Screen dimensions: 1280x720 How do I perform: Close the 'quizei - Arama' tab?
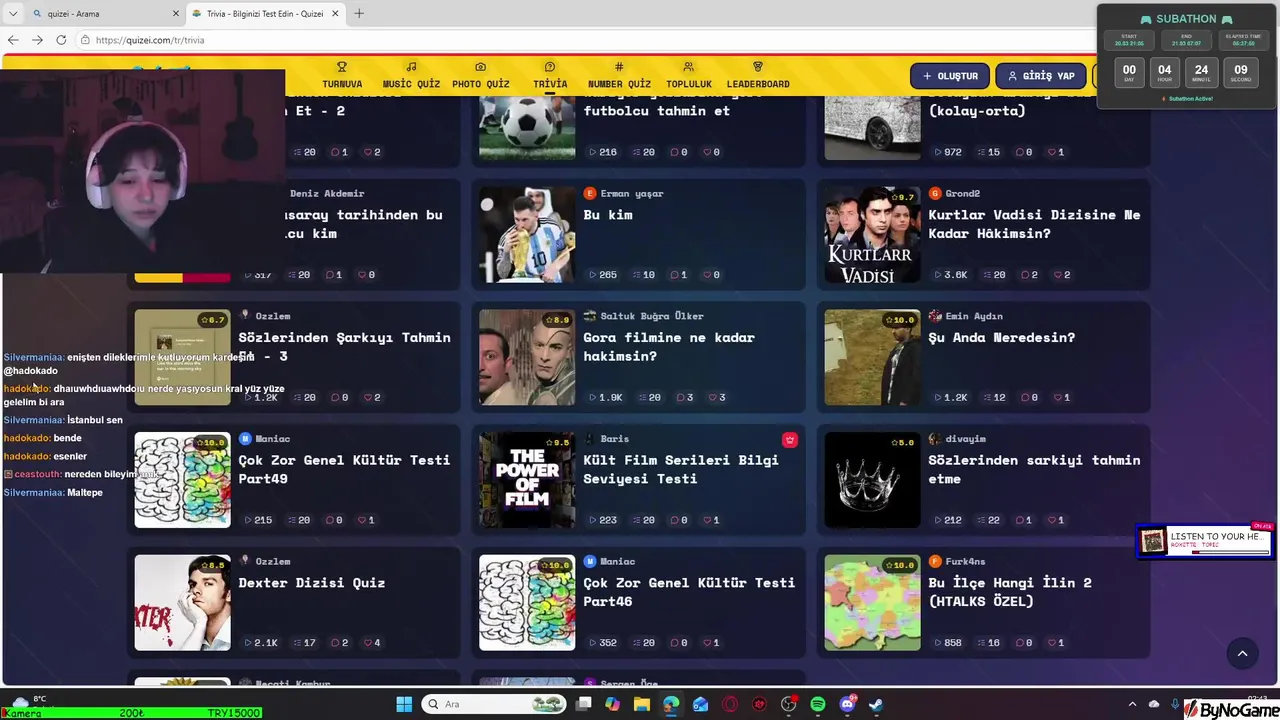tap(176, 14)
